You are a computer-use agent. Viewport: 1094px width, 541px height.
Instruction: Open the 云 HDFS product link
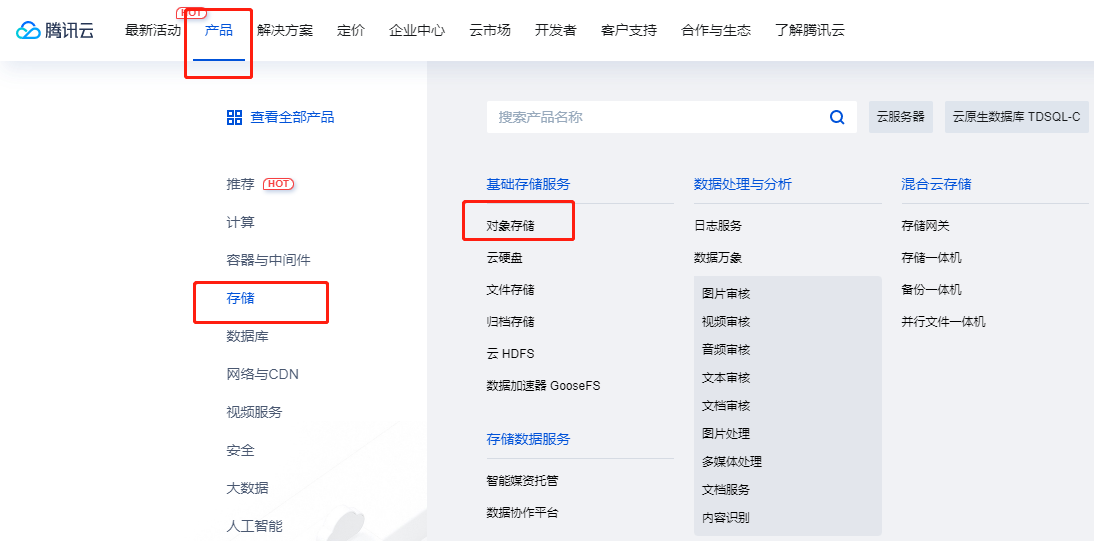511,354
